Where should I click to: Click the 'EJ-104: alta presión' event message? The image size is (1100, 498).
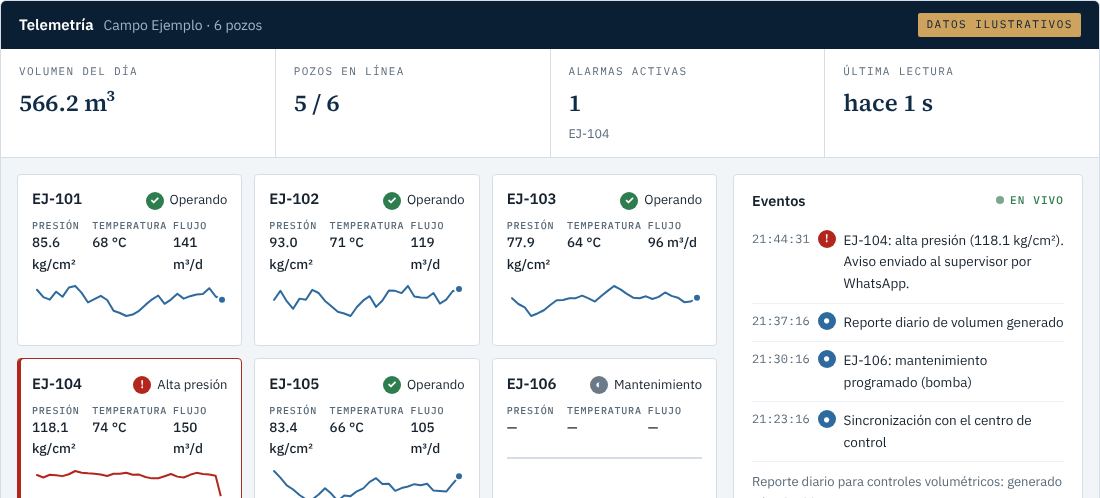pyautogui.click(x=953, y=262)
